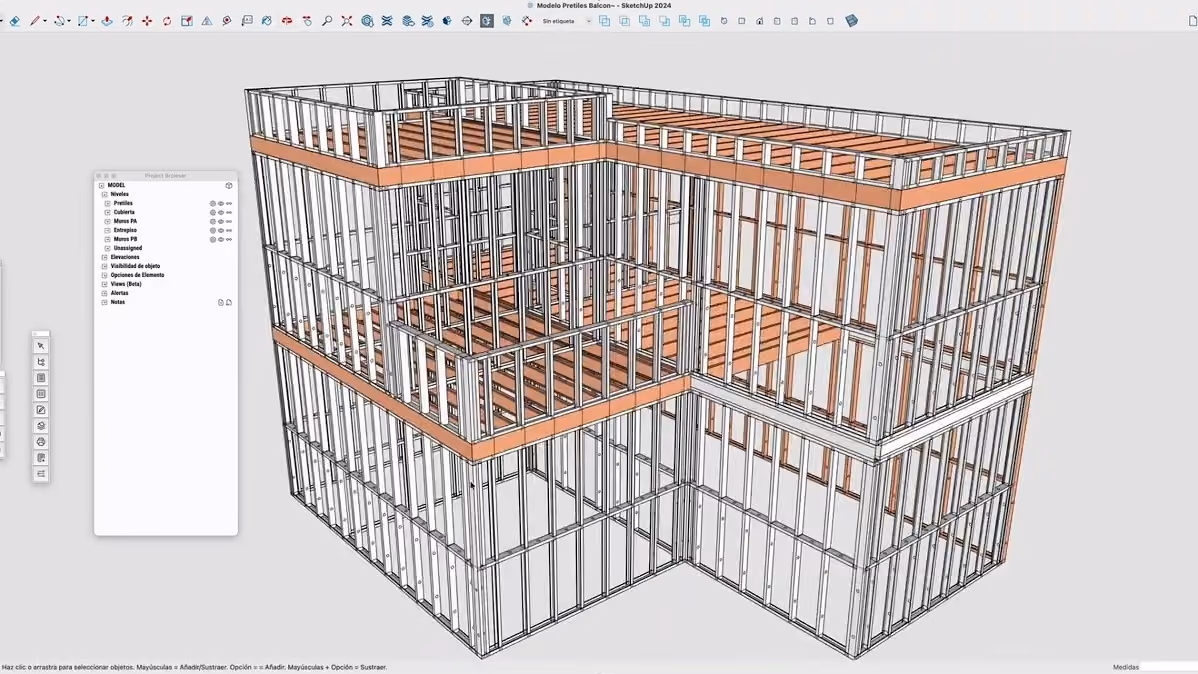1198x674 pixels.
Task: Click the first Outer Shell solid tool
Action: click(604, 21)
